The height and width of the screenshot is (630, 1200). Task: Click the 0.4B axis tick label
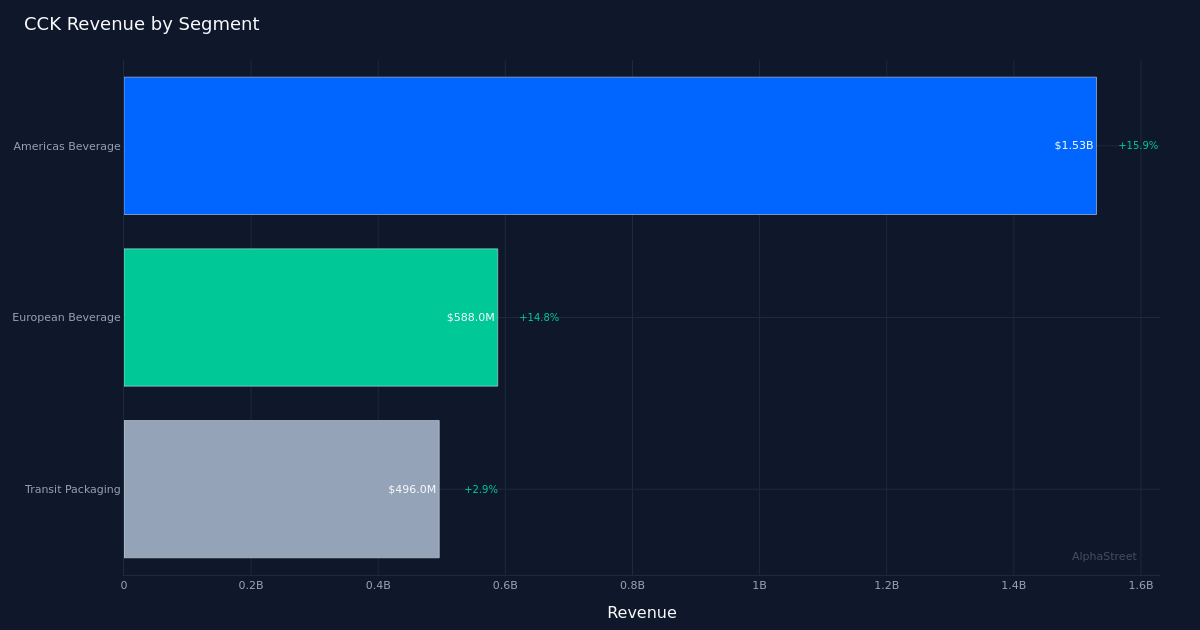[378, 585]
